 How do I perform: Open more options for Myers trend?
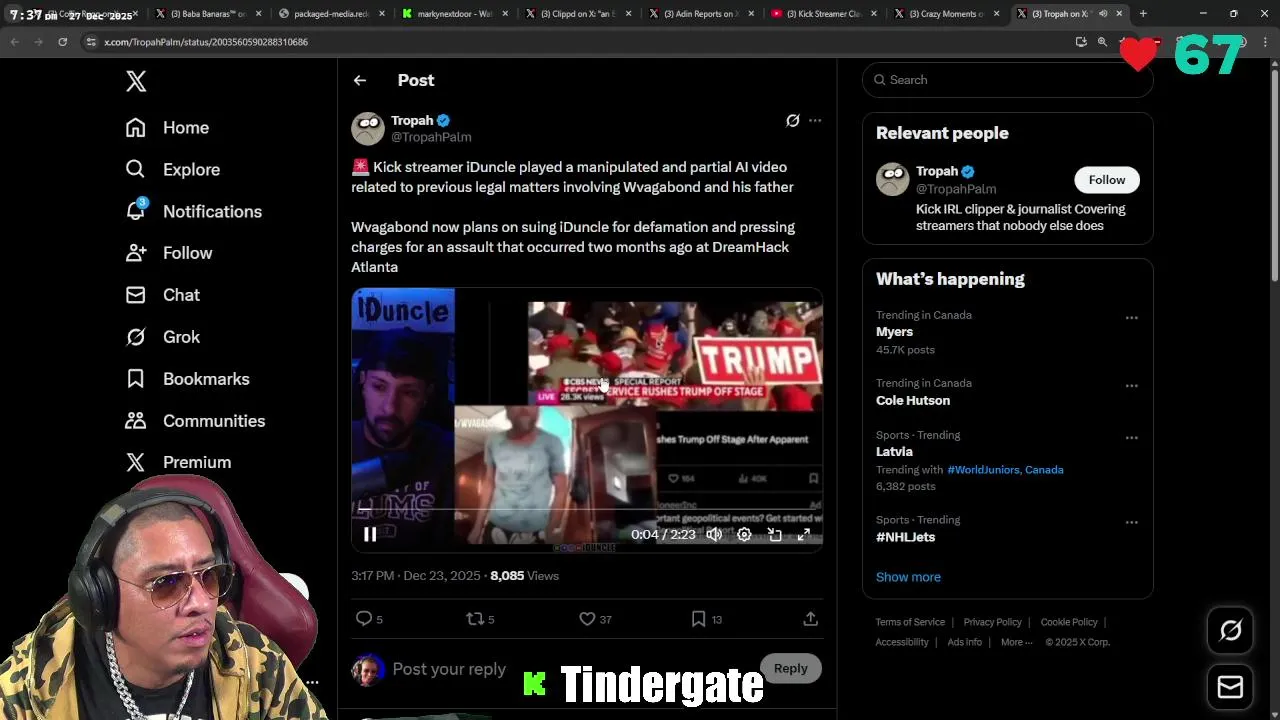click(x=1132, y=318)
